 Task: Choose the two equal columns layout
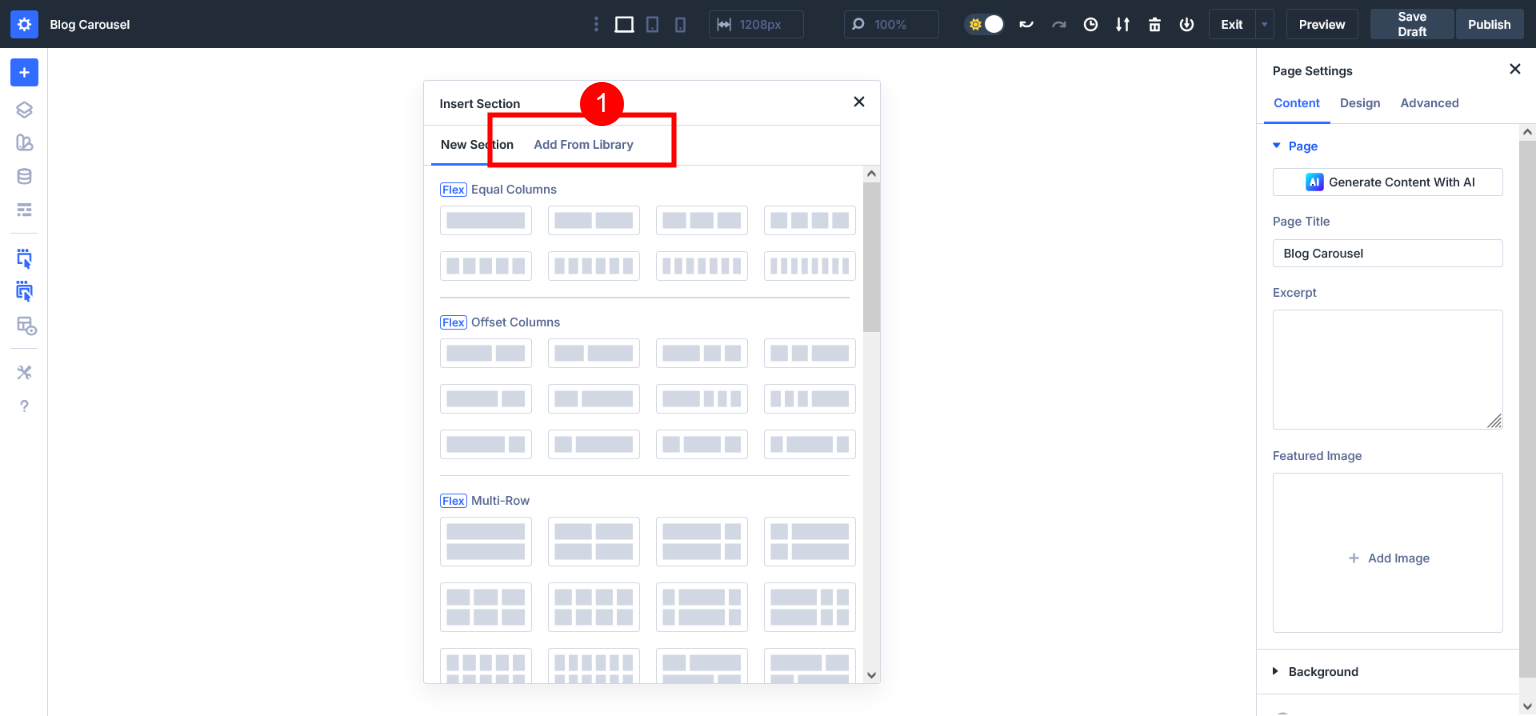pos(594,220)
